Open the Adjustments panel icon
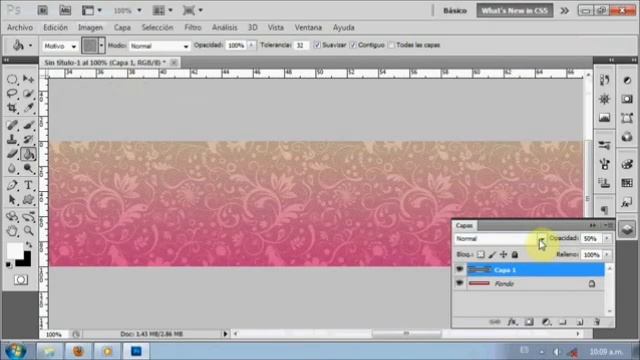640x360 pixels. coord(627,80)
